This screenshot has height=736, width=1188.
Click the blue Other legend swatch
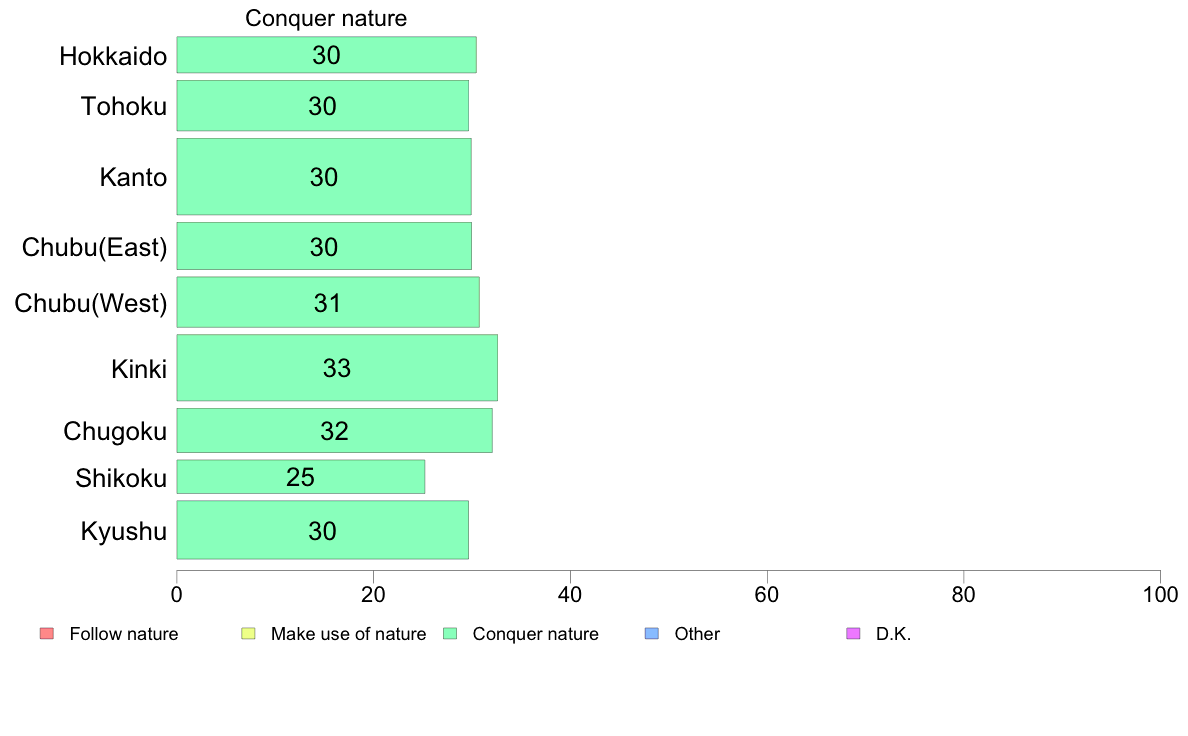point(652,634)
